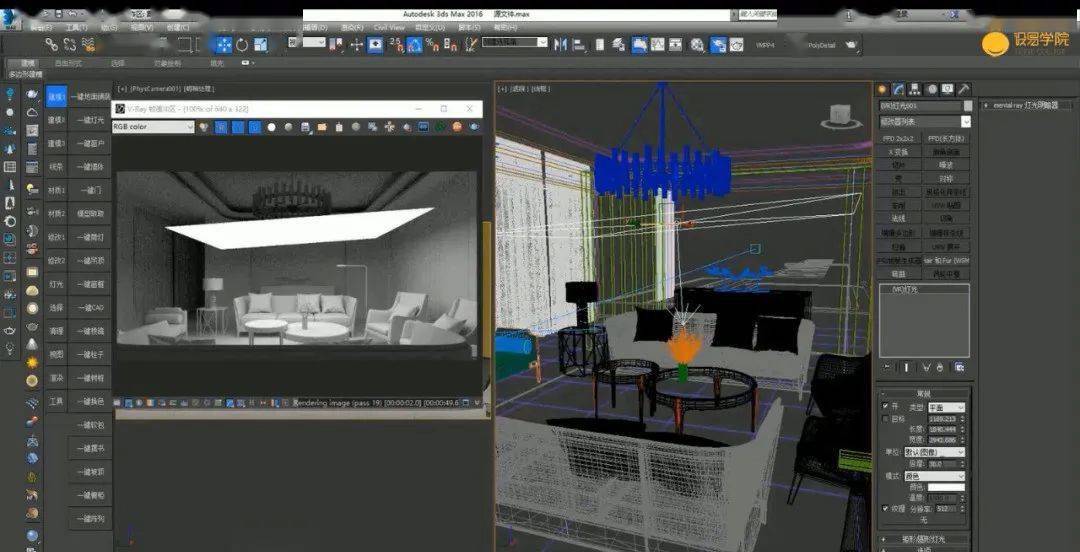Open the named selection sets dropdown
Viewport: 1080px width, 552px height.
click(515, 43)
